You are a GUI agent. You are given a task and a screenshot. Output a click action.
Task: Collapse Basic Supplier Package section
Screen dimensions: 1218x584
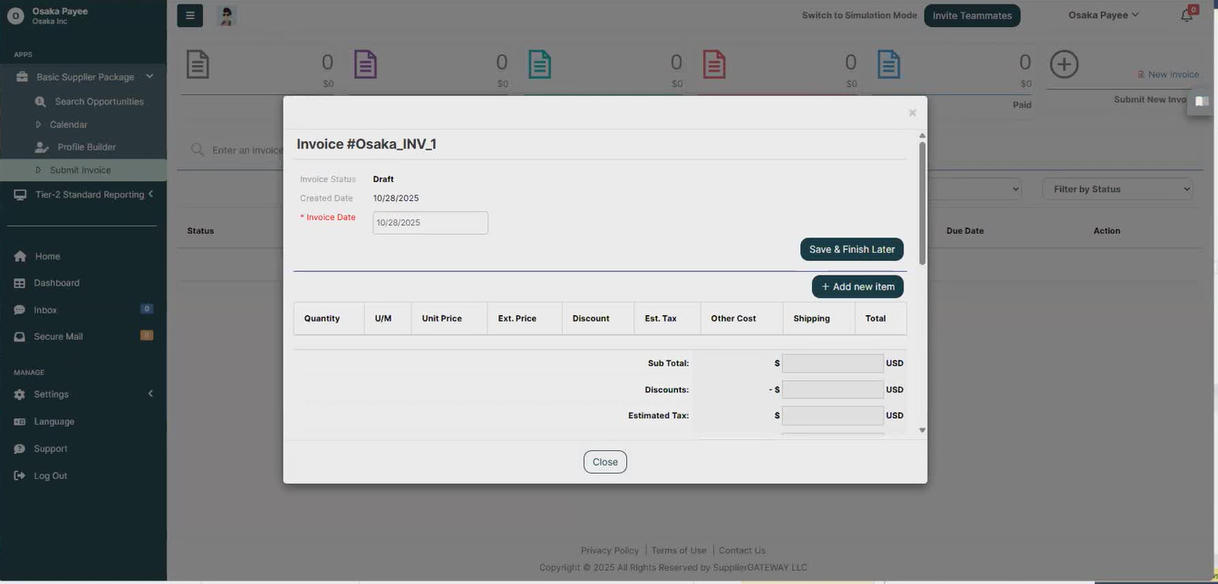(x=149, y=76)
